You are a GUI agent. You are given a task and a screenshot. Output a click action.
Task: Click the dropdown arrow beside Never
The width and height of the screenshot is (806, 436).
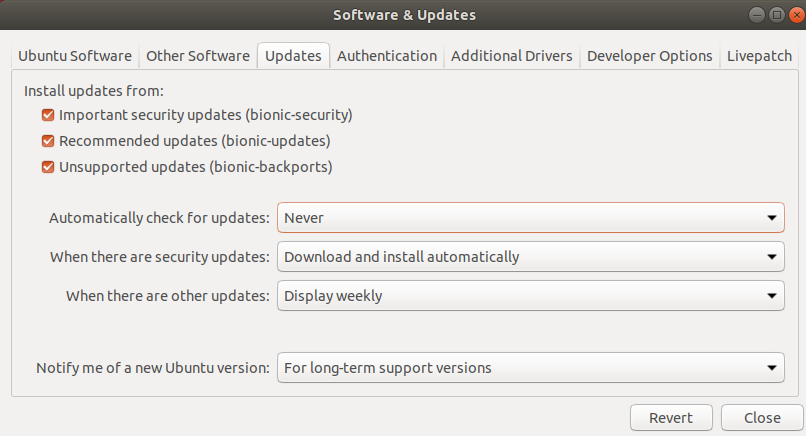[772, 218]
